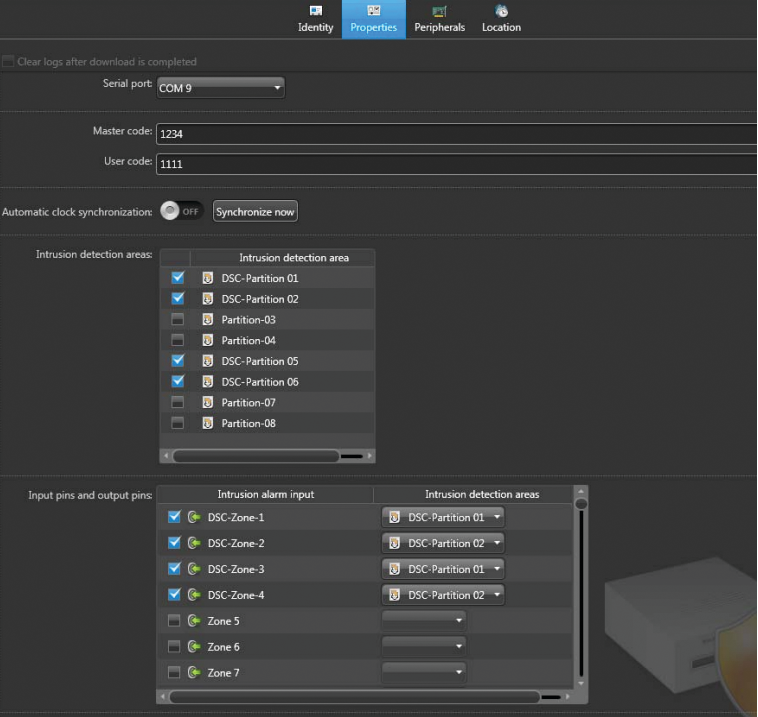Uncheck the DSC-Partition 02 checkbox
This screenshot has width=758, height=717.
[x=178, y=299]
